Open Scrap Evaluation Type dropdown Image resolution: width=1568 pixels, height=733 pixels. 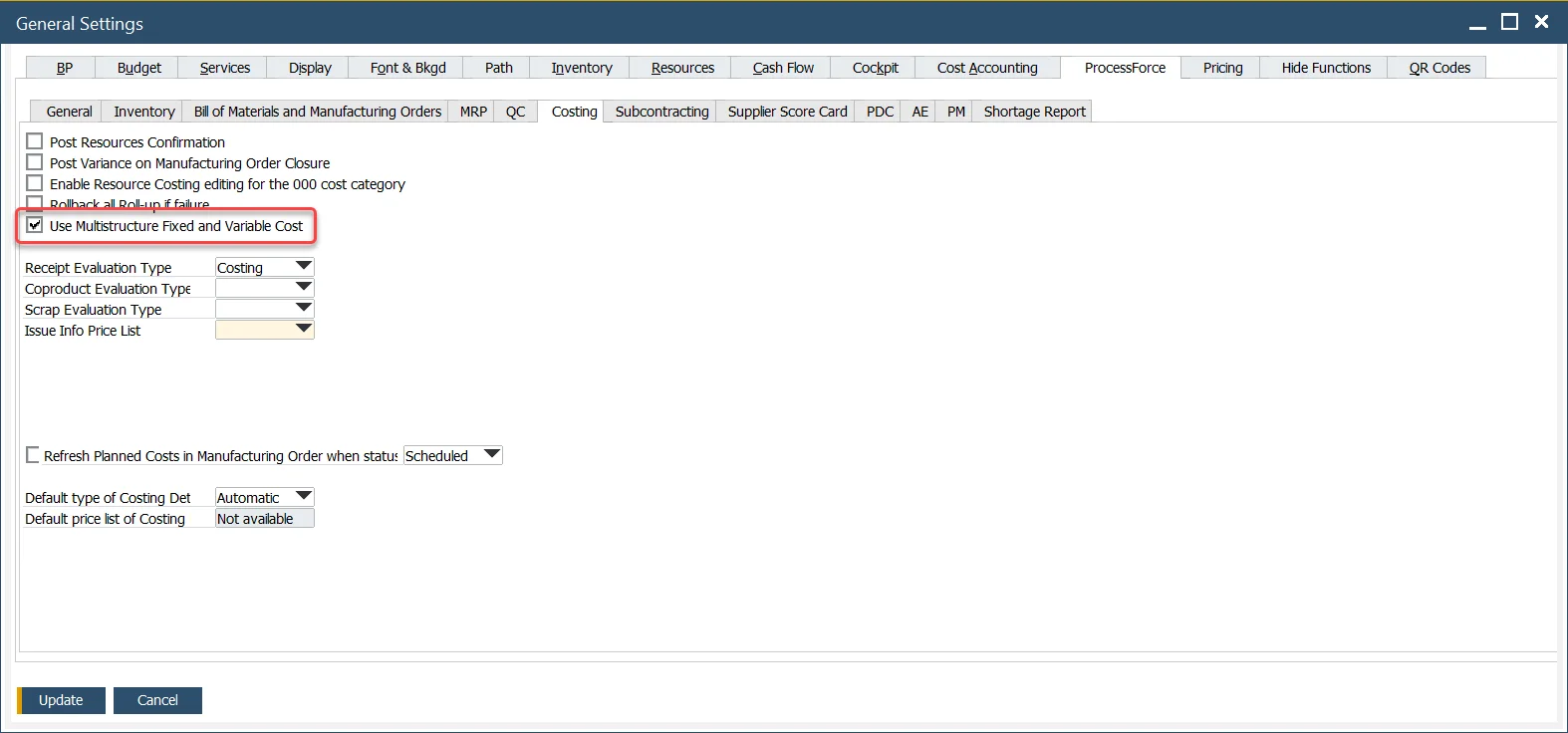point(304,309)
